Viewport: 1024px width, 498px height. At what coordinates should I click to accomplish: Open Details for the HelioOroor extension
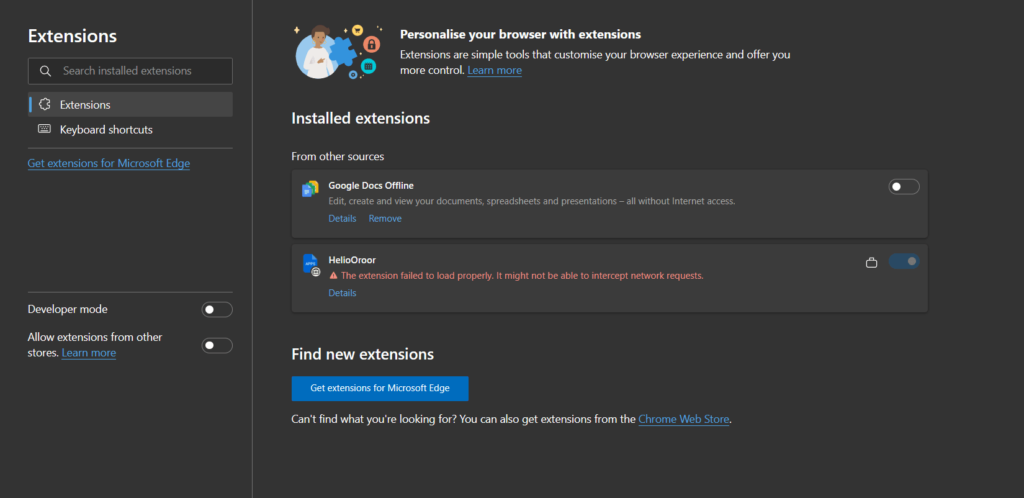pos(342,293)
